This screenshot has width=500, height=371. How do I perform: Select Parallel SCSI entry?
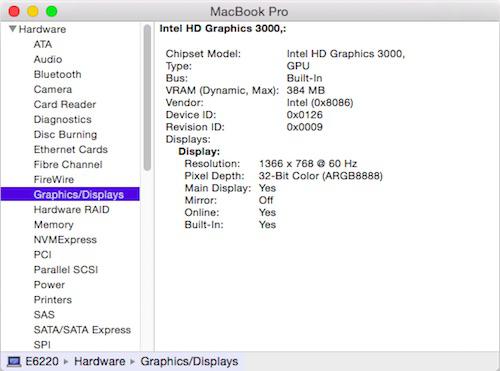click(x=66, y=270)
